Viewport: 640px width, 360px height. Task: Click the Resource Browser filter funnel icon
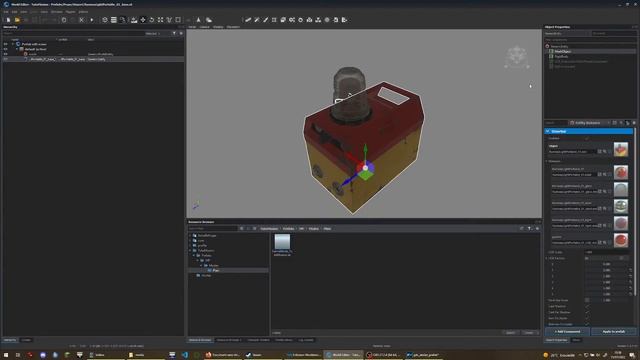pos(529,229)
